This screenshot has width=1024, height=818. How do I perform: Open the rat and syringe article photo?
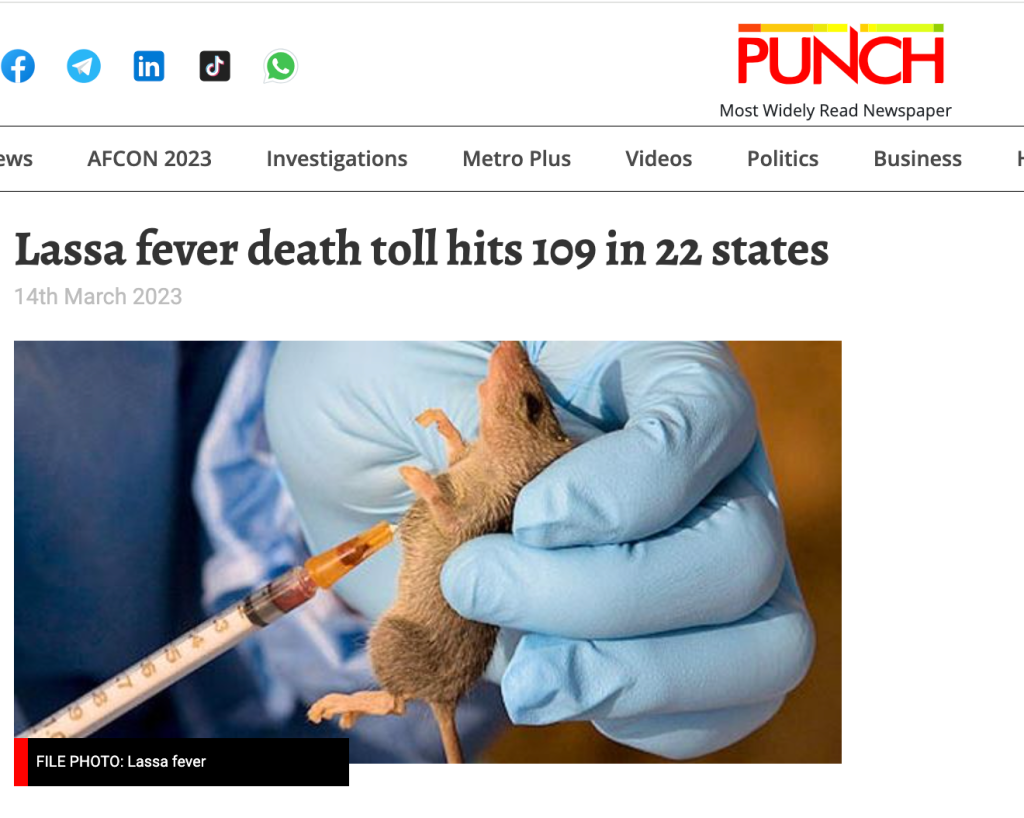click(x=428, y=552)
